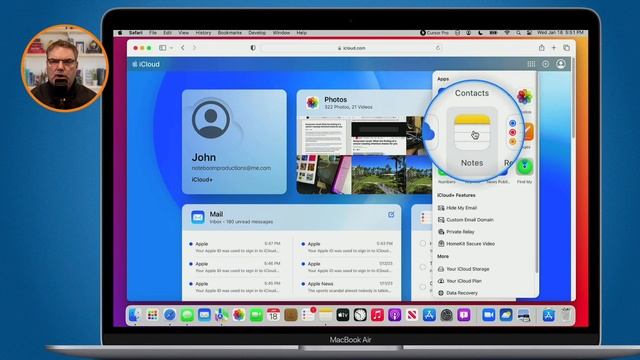This screenshot has width=640, height=360.
Task: Open Finder from the Dock
Action: click(x=135, y=315)
